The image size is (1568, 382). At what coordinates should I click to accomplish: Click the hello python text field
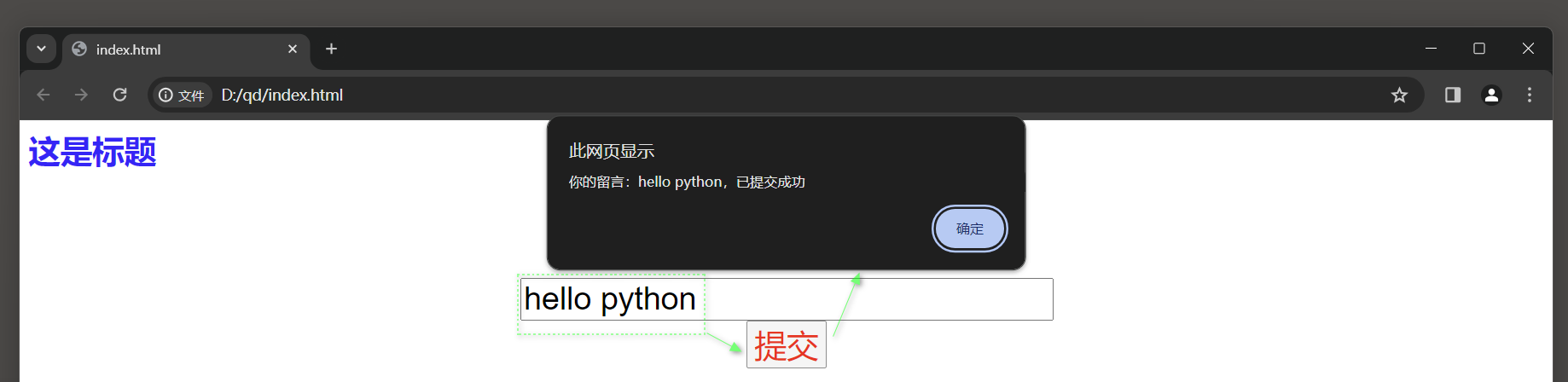coord(787,299)
